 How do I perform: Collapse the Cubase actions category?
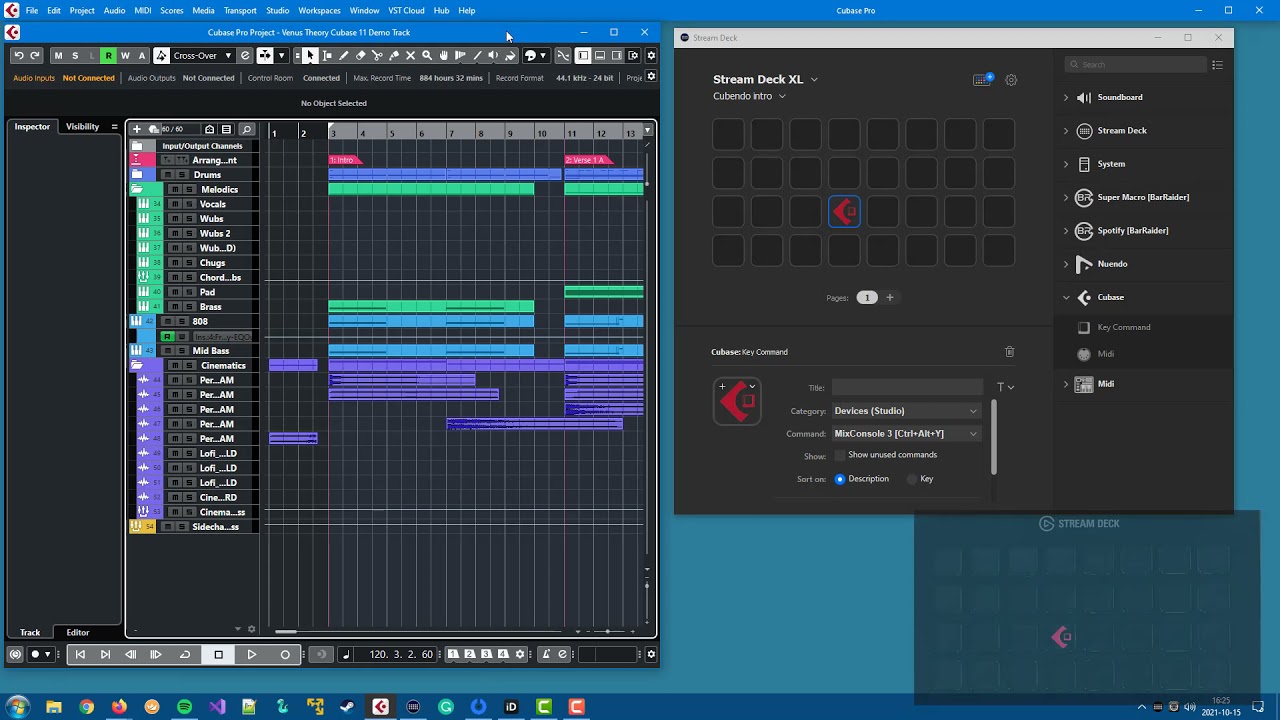1066,297
